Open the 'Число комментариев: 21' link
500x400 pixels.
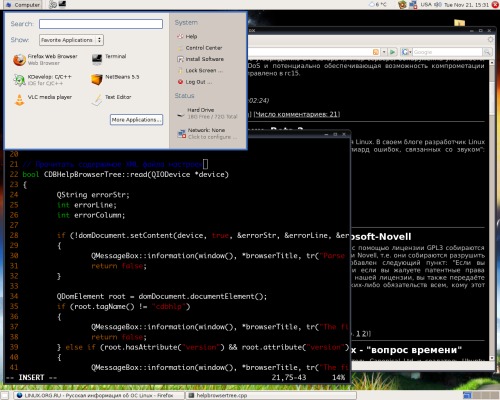click(x=297, y=114)
